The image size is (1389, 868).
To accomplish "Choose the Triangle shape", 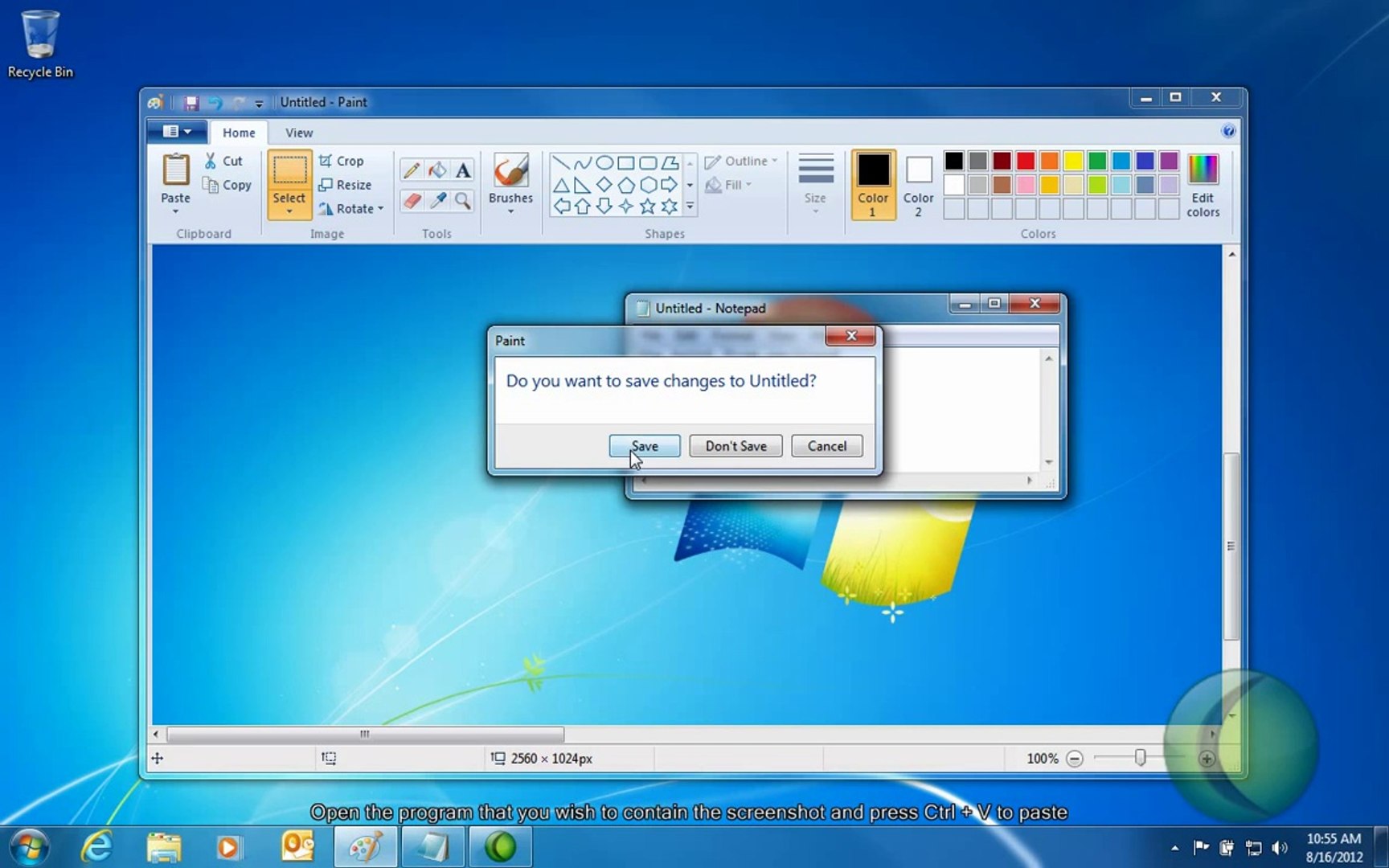I will click(561, 185).
